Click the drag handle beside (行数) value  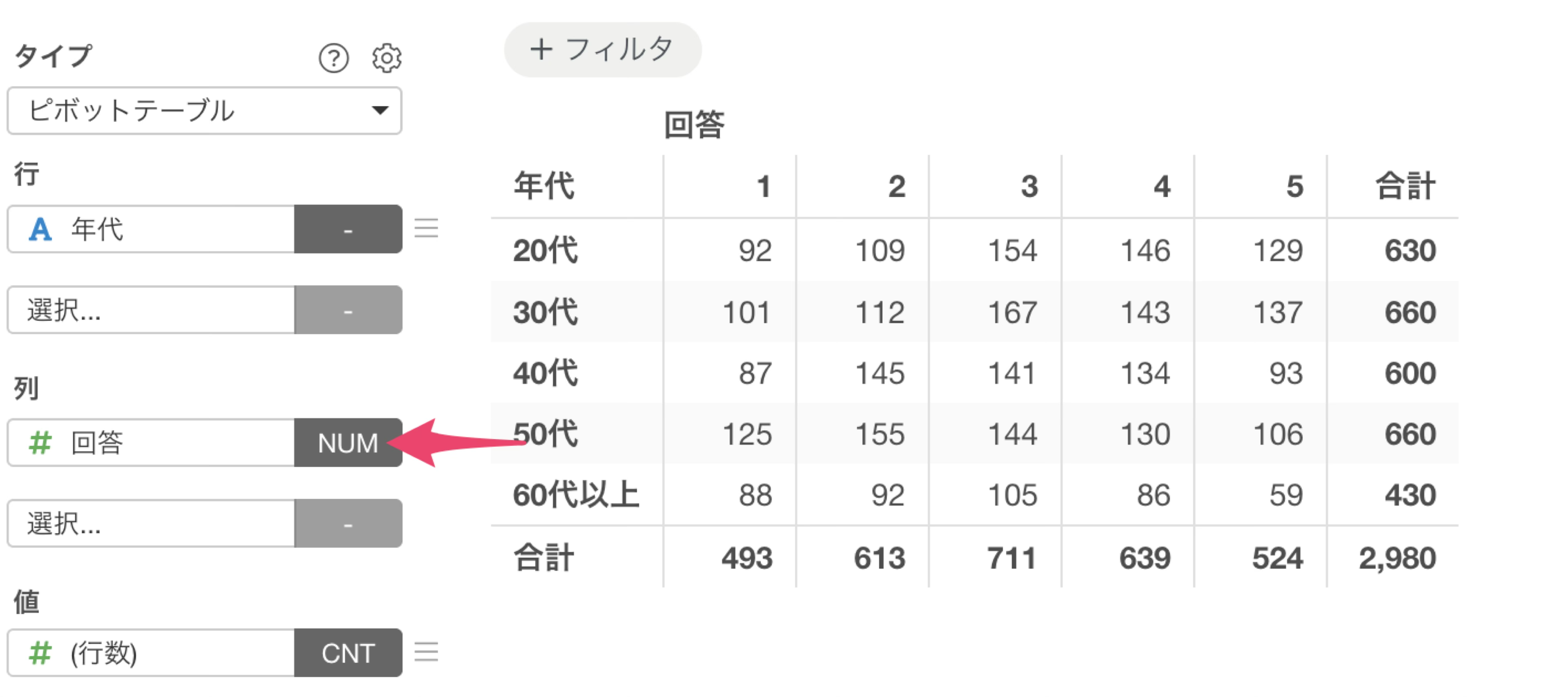(426, 652)
